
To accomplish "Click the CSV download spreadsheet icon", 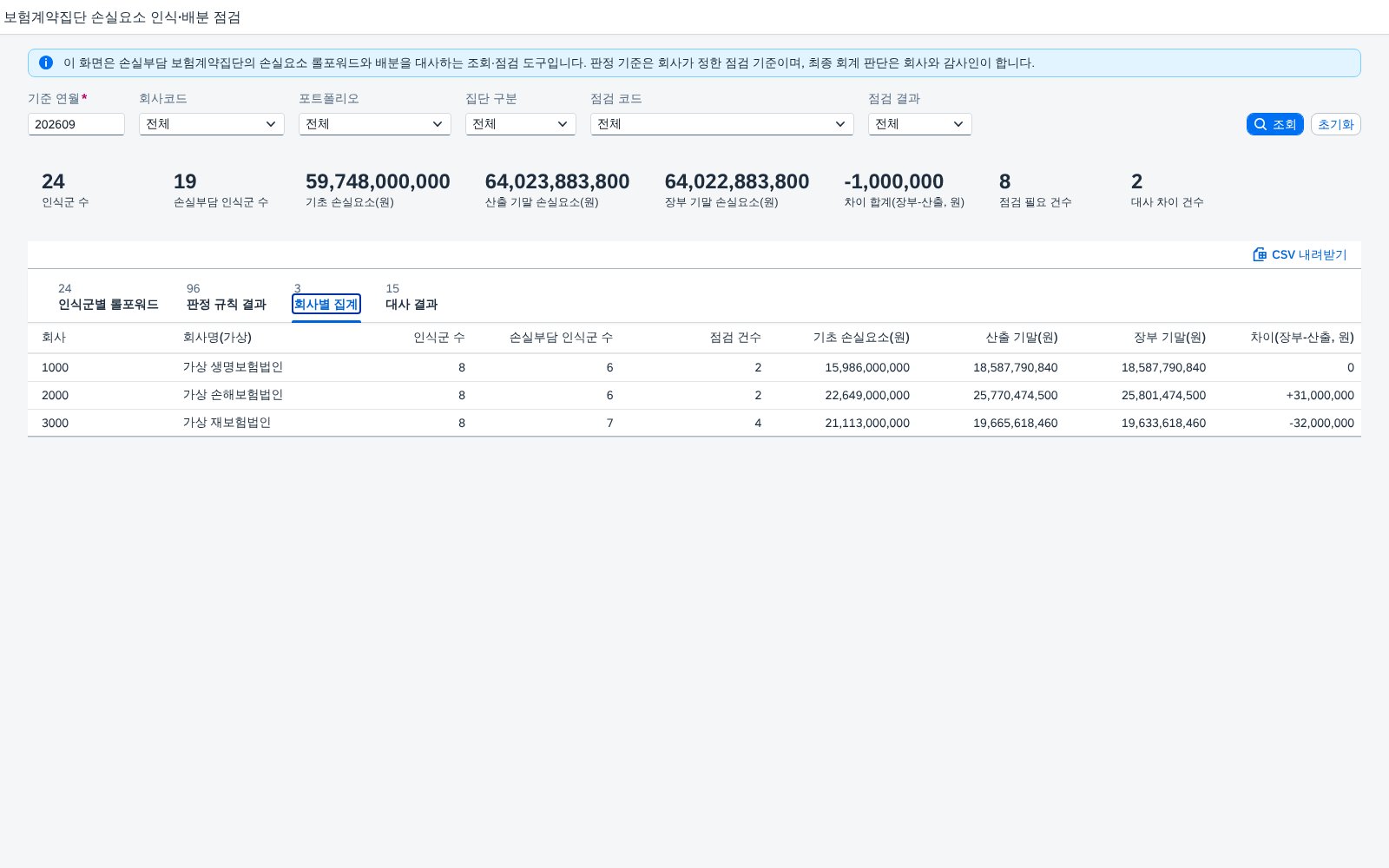I will click(x=1260, y=254).
